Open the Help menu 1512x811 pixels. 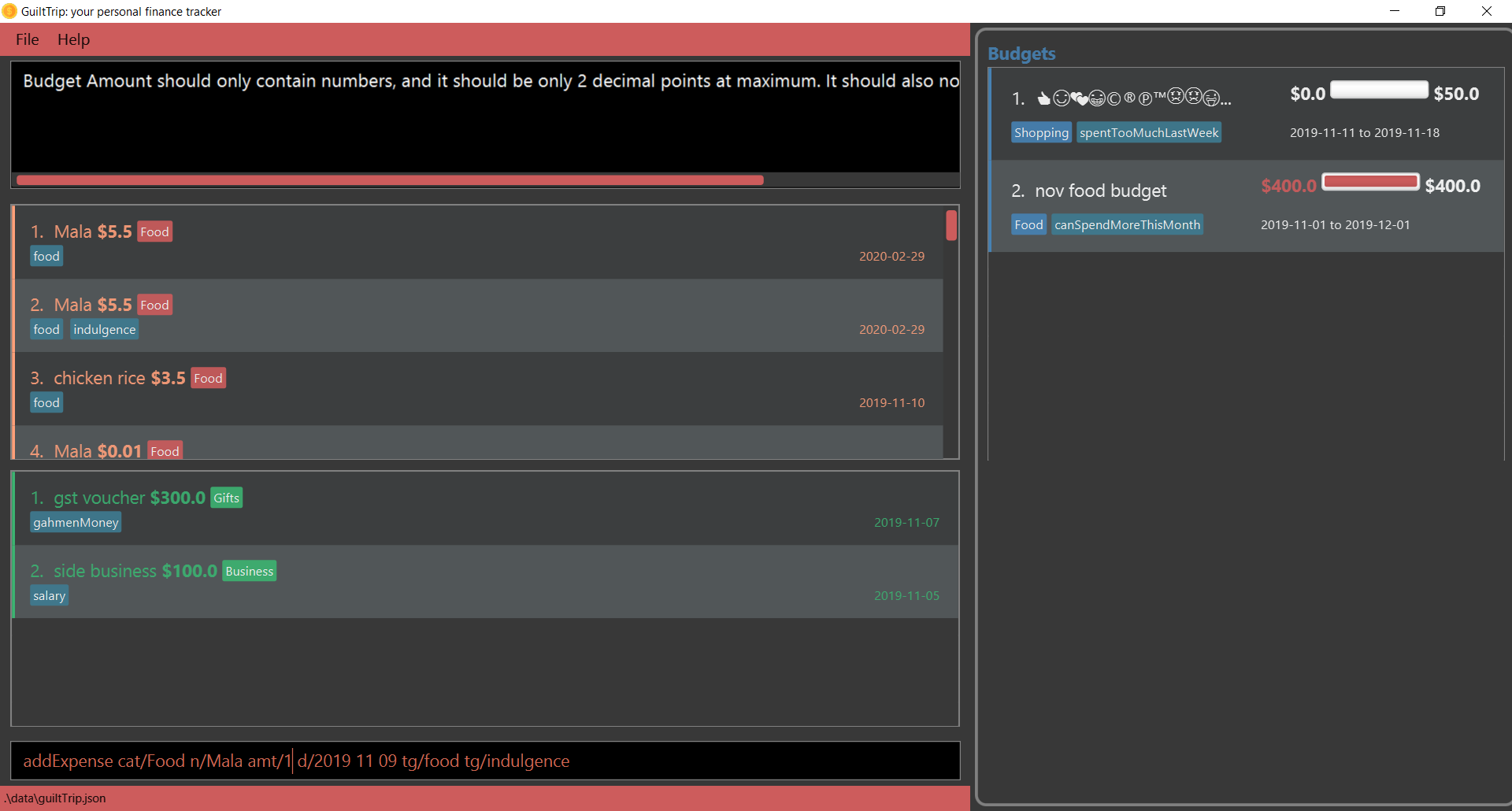coord(73,39)
